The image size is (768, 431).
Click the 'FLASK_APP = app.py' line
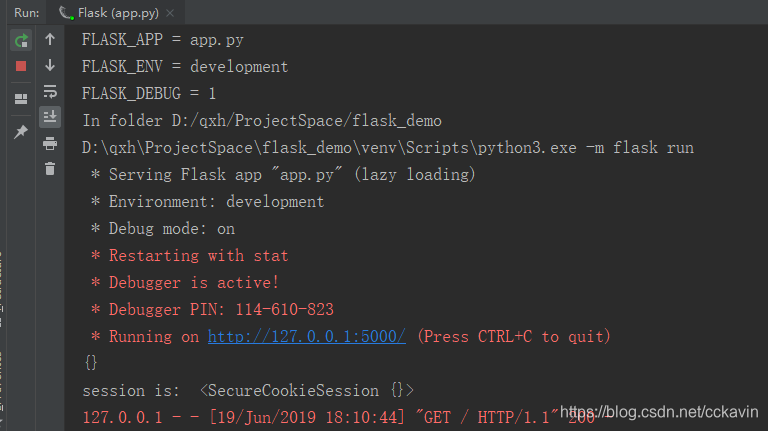coord(163,40)
